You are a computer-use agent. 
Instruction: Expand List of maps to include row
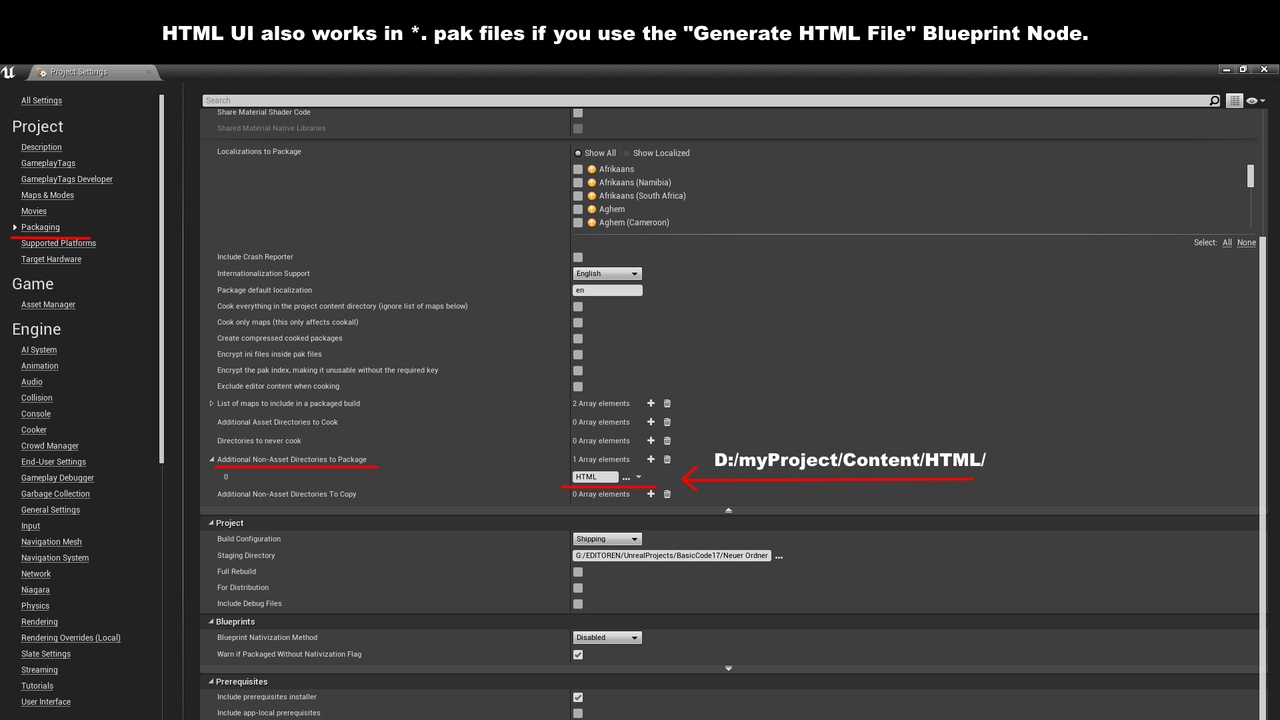click(x=212, y=404)
